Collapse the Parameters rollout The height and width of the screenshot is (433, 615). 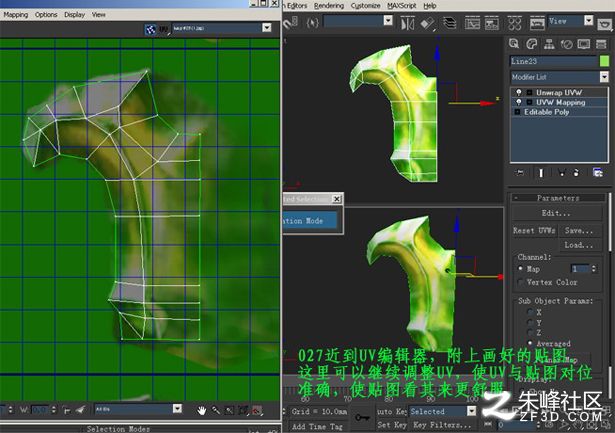[558, 198]
